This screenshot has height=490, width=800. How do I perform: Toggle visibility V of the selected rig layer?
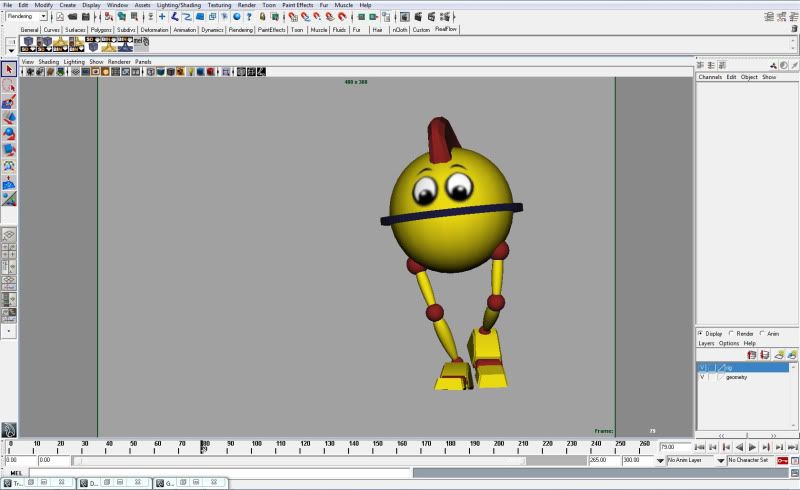tap(702, 368)
